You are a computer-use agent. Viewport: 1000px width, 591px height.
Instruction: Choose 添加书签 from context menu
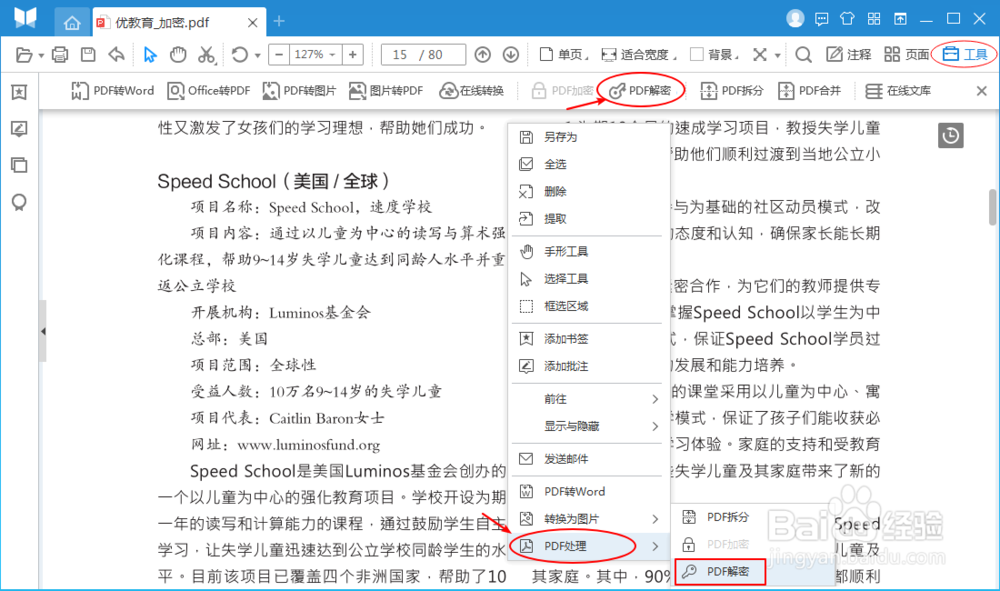590,339
